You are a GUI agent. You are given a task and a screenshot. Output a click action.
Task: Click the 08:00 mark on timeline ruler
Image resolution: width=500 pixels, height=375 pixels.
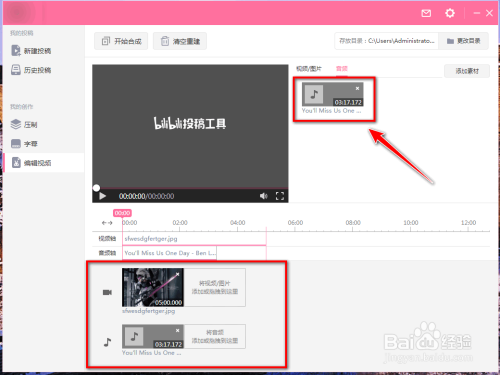click(353, 223)
